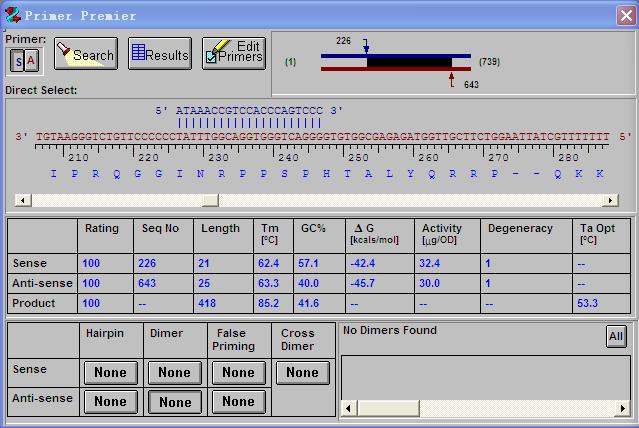Click Product Tm value 85.2
Image resolution: width=639 pixels, height=428 pixels.
coord(269,303)
